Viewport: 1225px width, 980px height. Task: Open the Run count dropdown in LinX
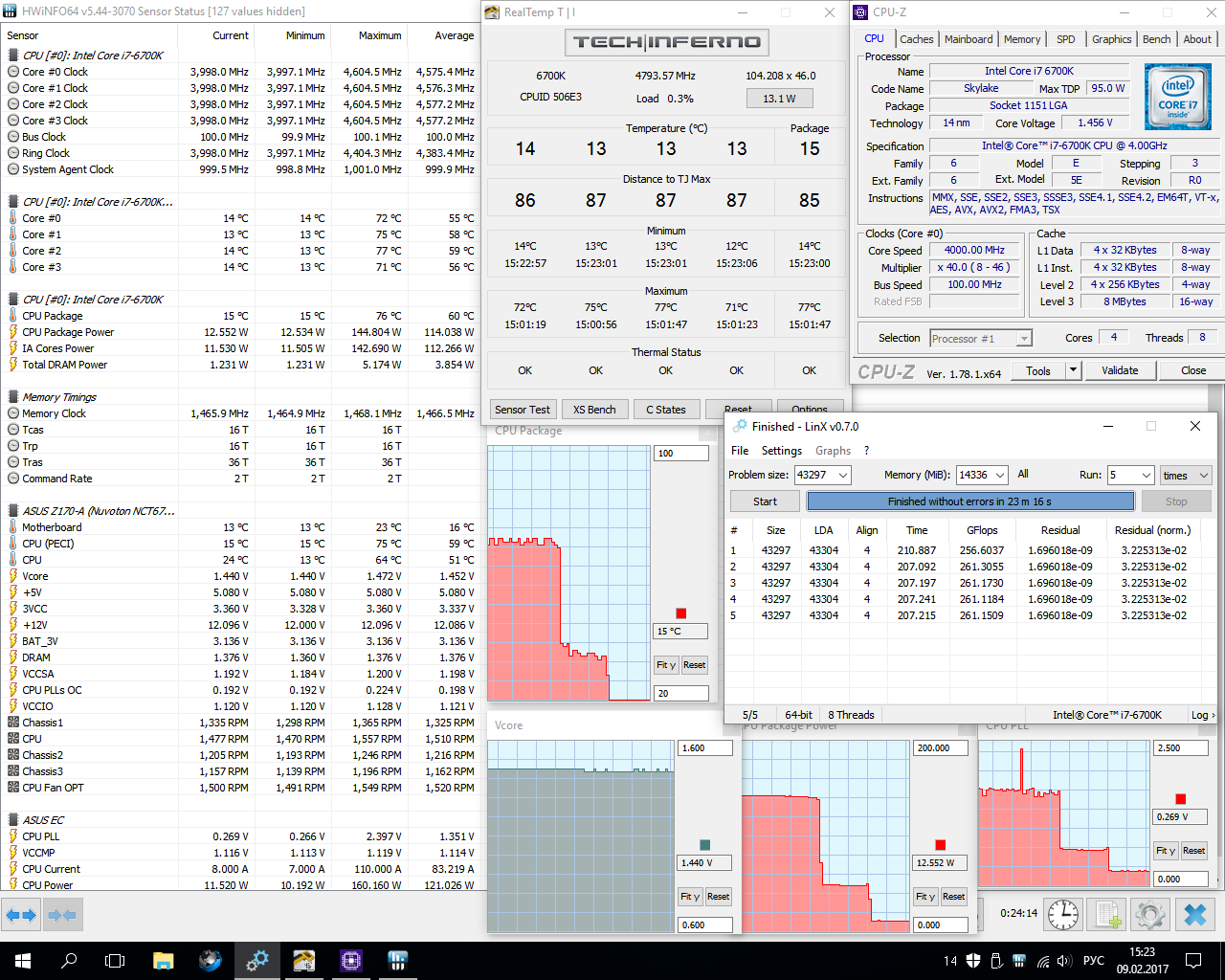[1146, 476]
